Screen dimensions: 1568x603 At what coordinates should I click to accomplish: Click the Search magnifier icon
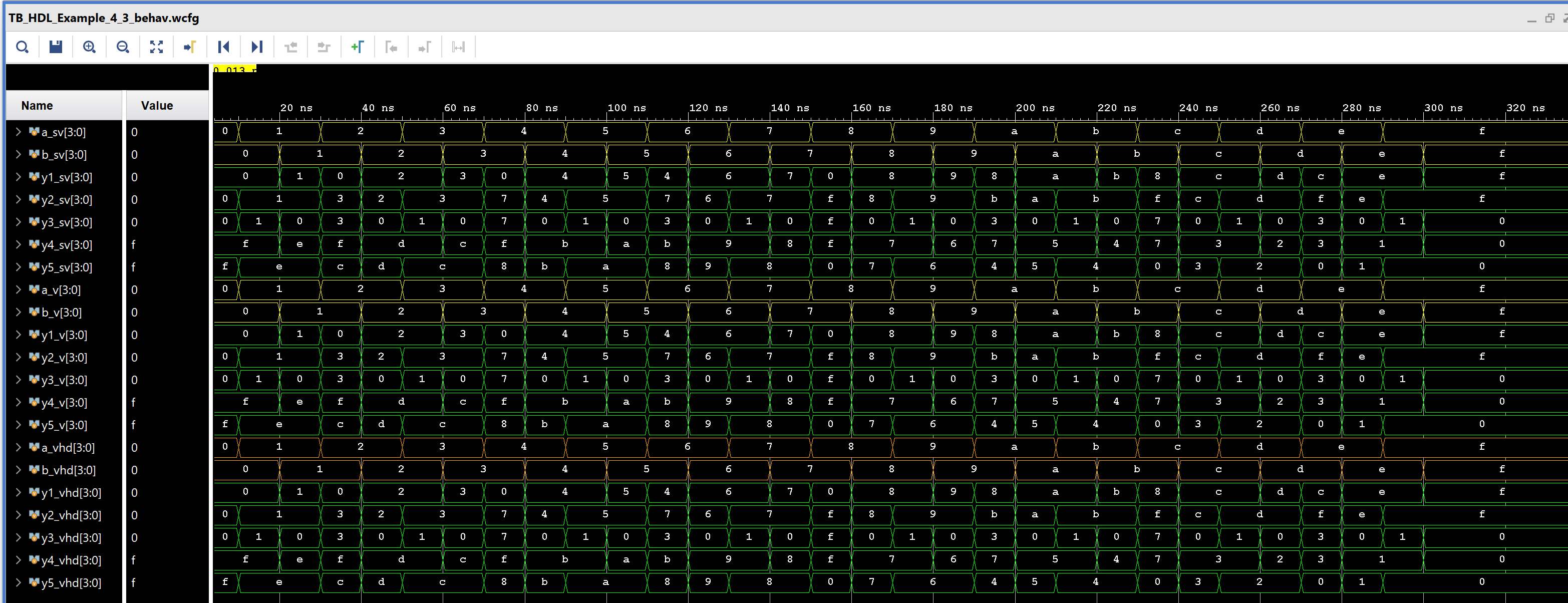click(x=22, y=47)
